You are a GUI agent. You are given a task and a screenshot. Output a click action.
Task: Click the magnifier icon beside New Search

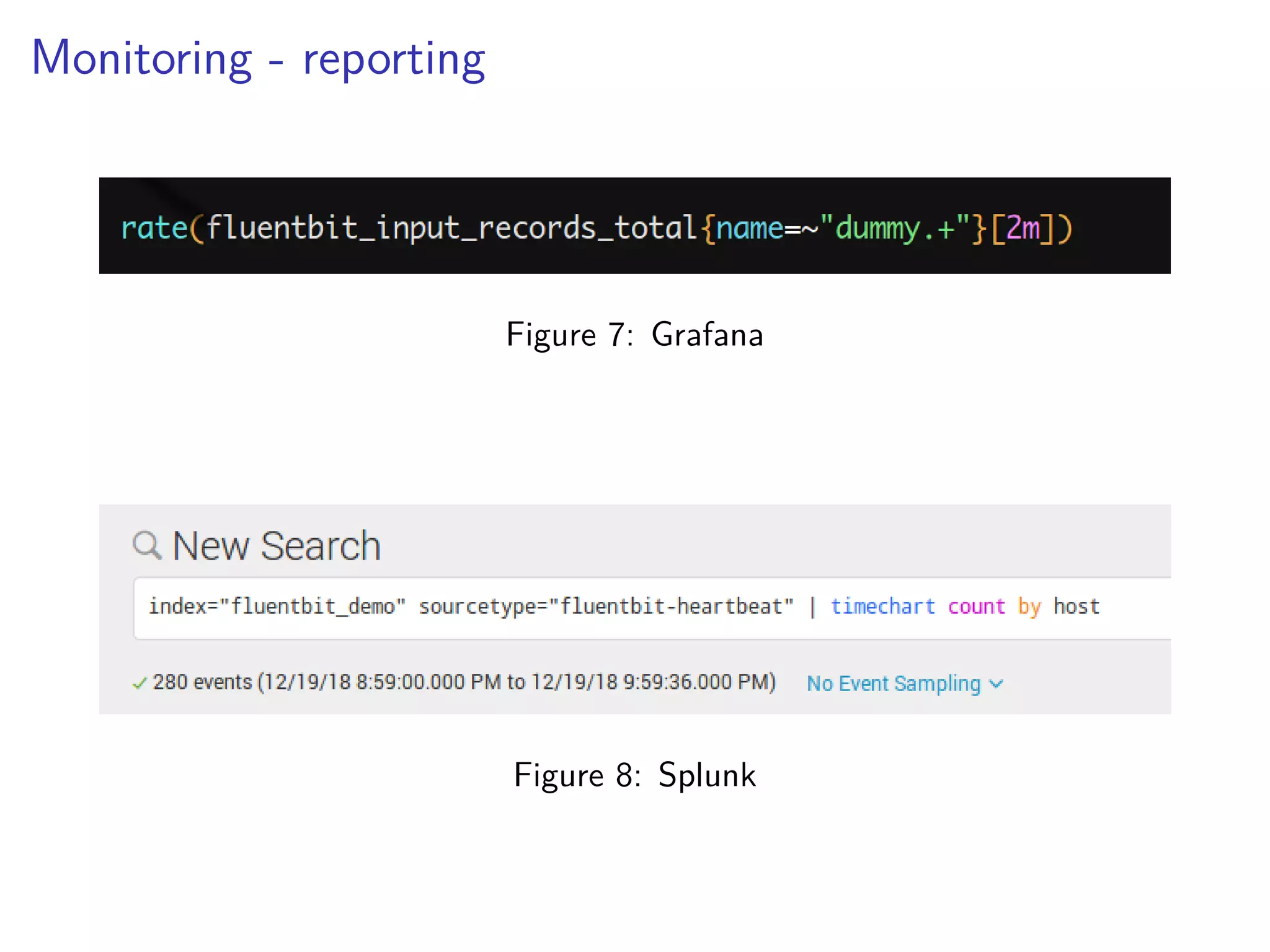click(x=147, y=545)
